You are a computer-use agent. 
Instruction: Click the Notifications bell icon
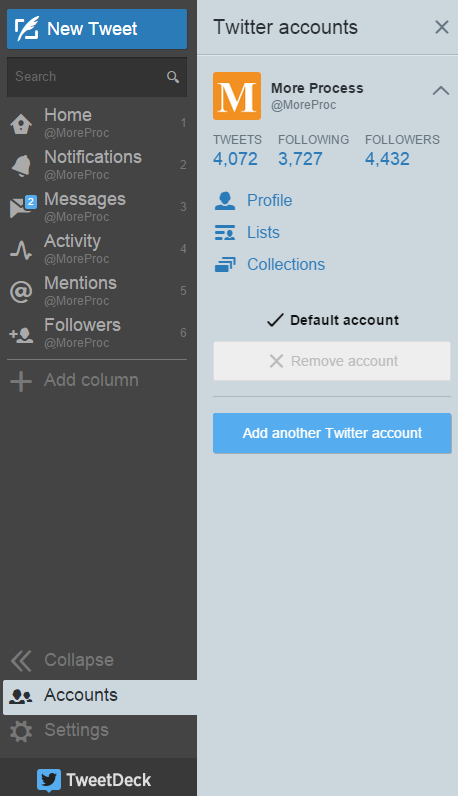pyautogui.click(x=21, y=165)
